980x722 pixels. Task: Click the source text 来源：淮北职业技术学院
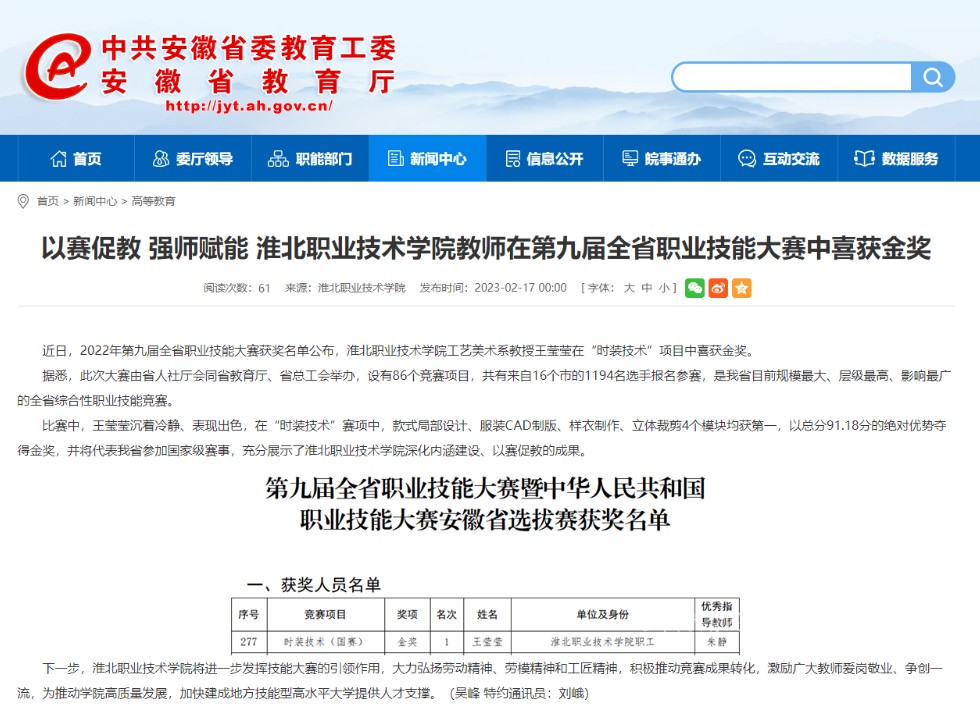point(346,288)
